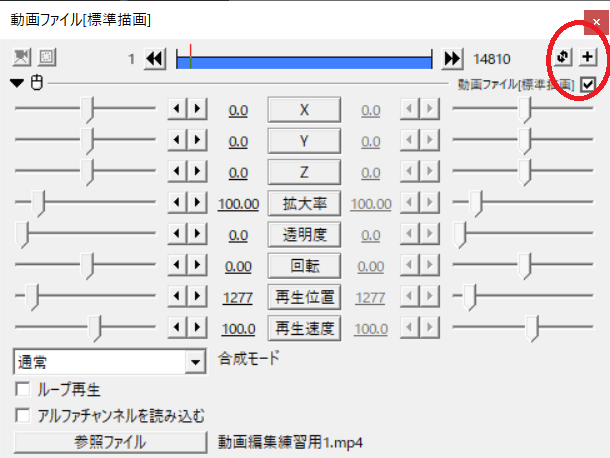Jump to the first frame with rewind button

point(155,59)
